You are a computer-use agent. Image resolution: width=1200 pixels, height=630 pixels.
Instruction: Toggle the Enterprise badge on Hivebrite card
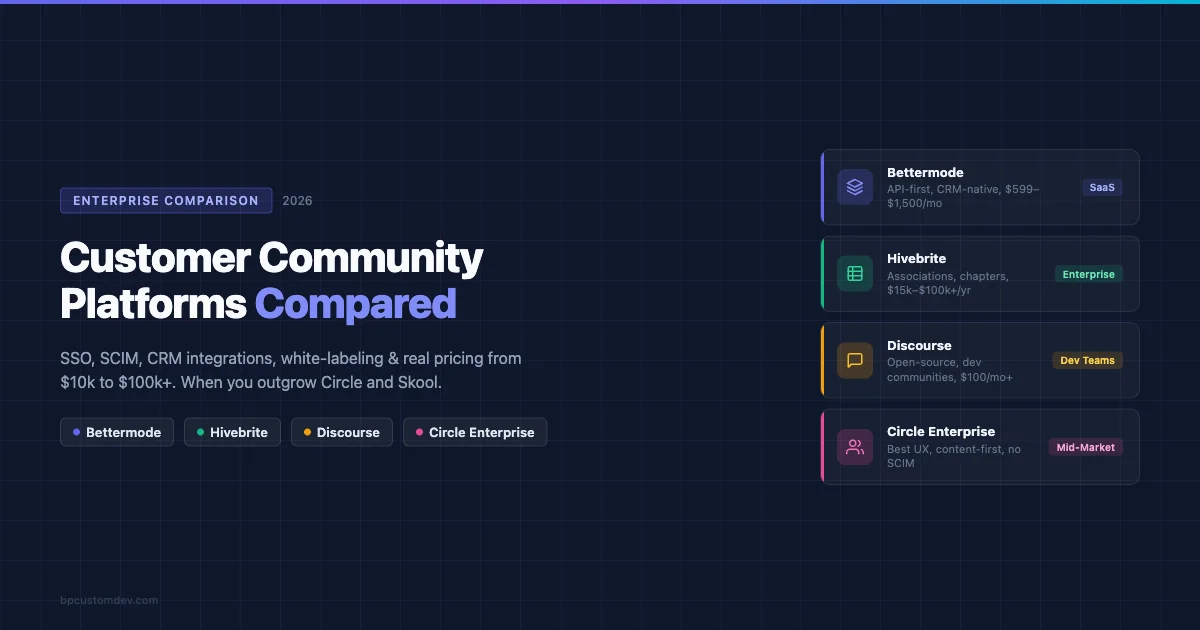point(1088,273)
